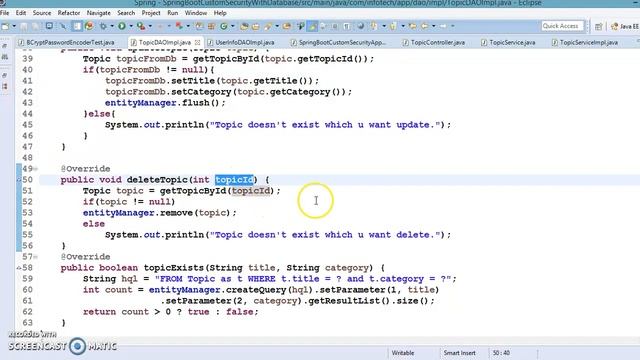Image resolution: width=640 pixels, height=360 pixels.
Task: Click the Previous Annotation arrow icon
Action: [x=393, y=26]
